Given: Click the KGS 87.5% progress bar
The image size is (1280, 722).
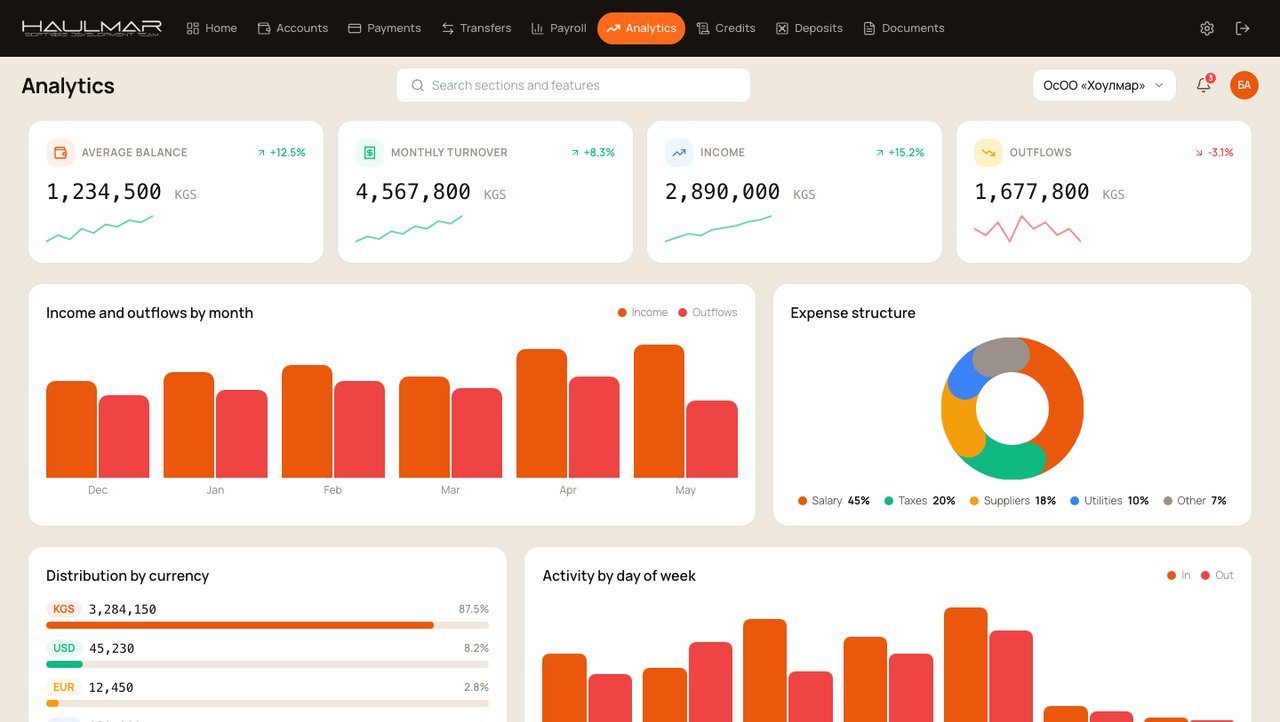Looking at the screenshot, I should click(267, 625).
